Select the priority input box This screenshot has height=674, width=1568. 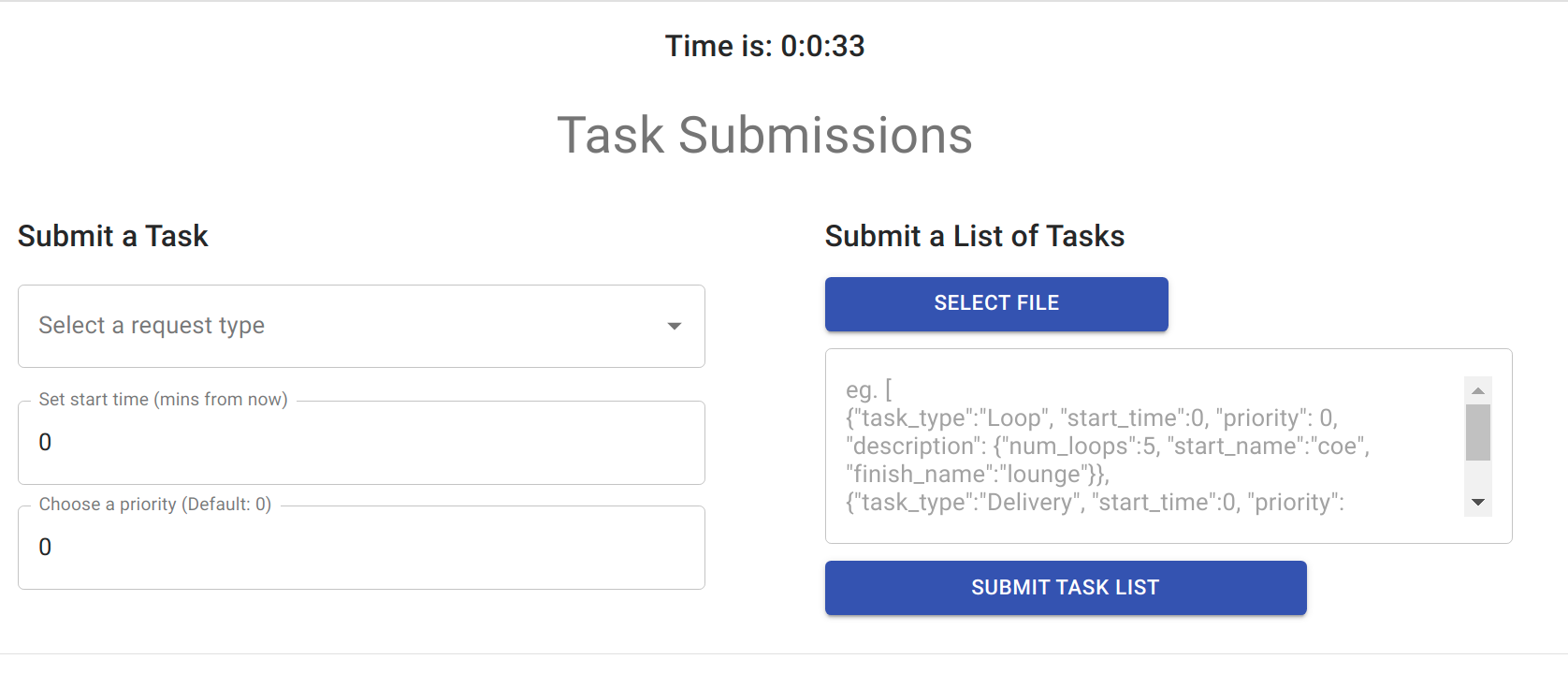point(360,547)
